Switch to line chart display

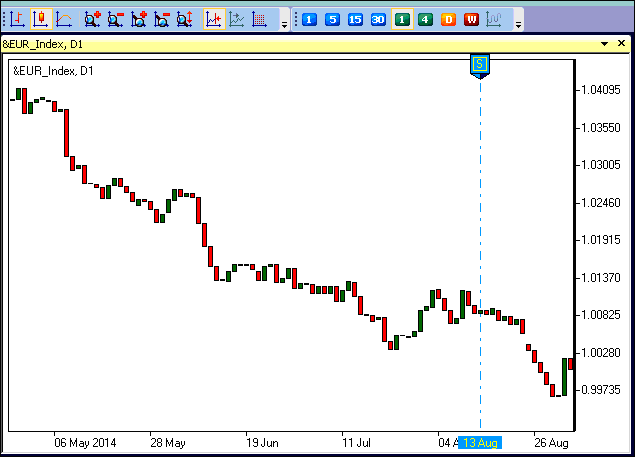pos(64,19)
